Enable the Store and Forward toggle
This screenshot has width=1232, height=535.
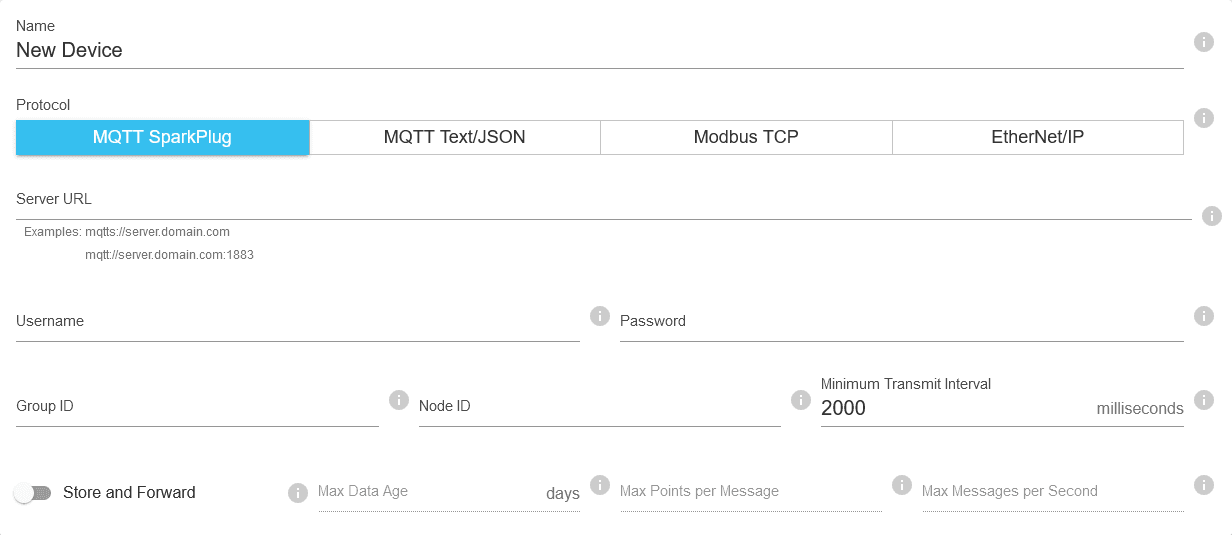(x=32, y=493)
